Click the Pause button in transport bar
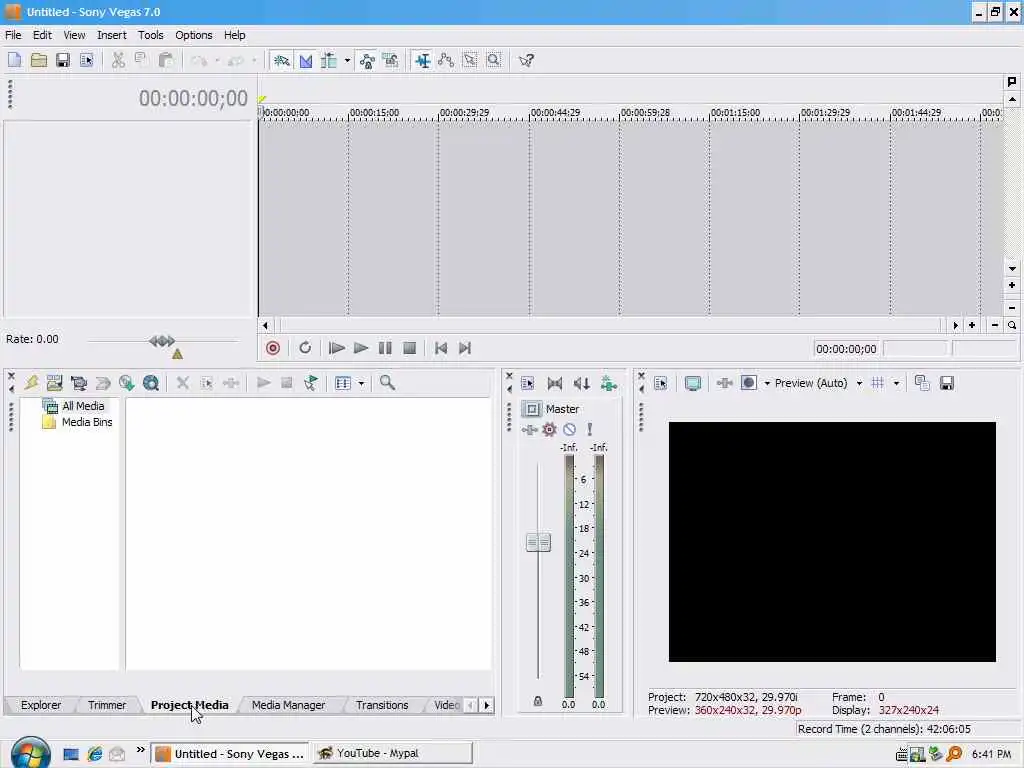This screenshot has width=1024, height=768. (x=385, y=348)
